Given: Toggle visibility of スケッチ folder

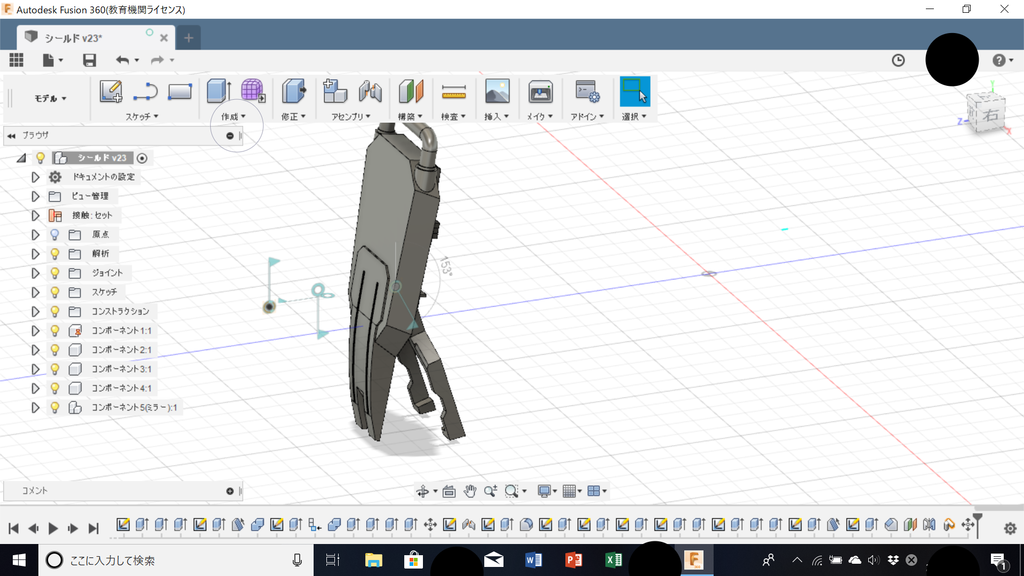Looking at the screenshot, I should (55, 292).
